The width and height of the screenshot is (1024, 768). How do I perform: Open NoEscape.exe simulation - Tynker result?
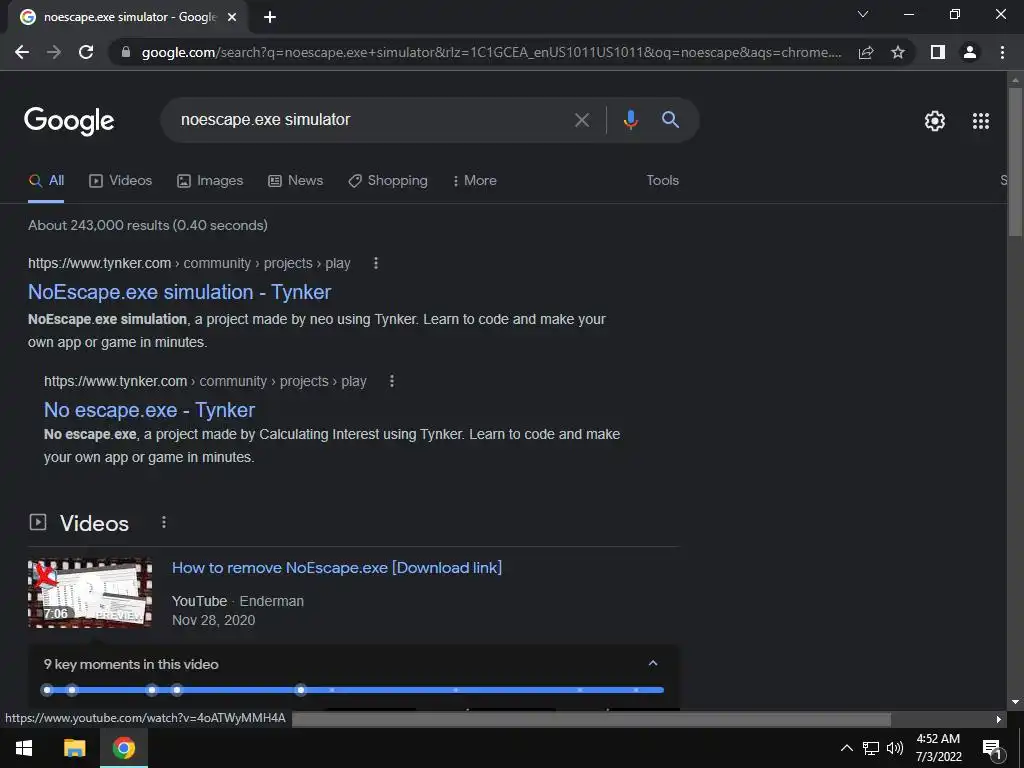tap(180, 292)
